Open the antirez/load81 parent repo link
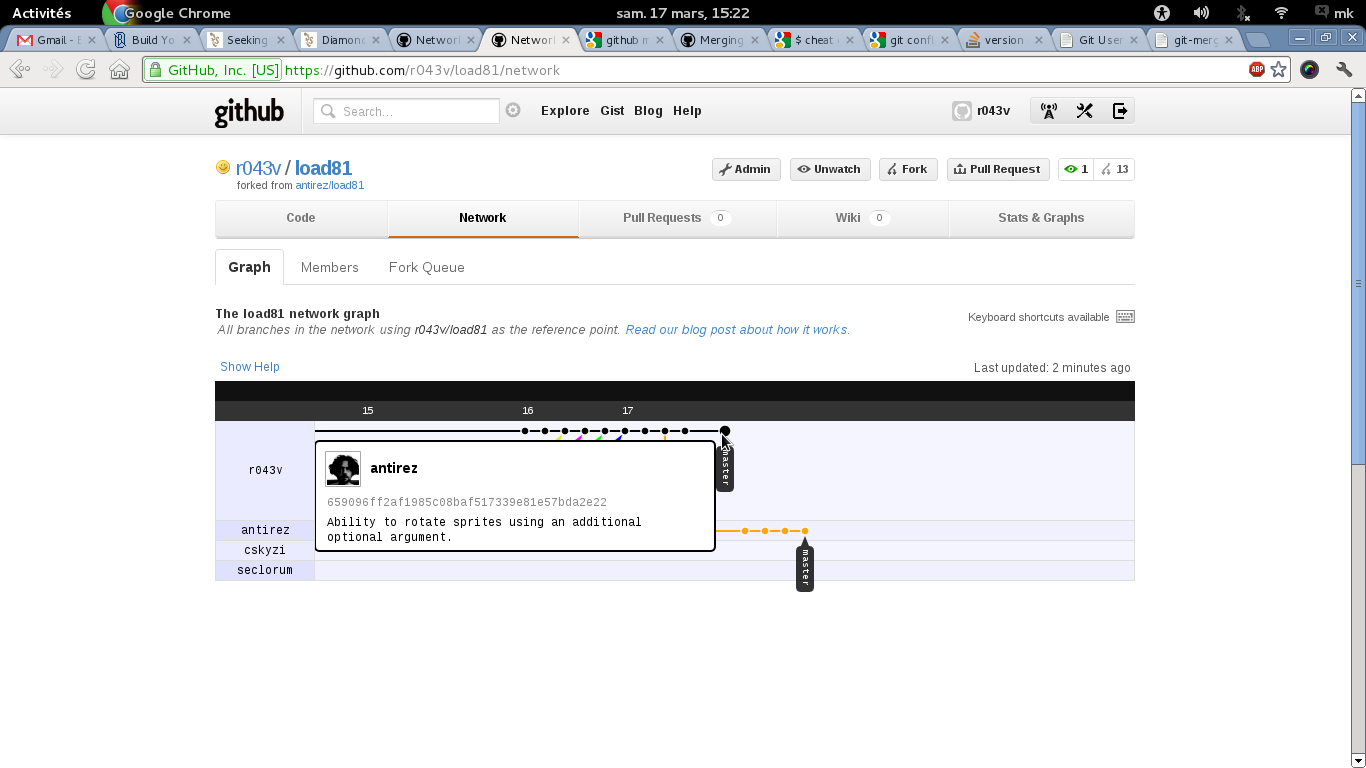The width and height of the screenshot is (1366, 768). (329, 185)
